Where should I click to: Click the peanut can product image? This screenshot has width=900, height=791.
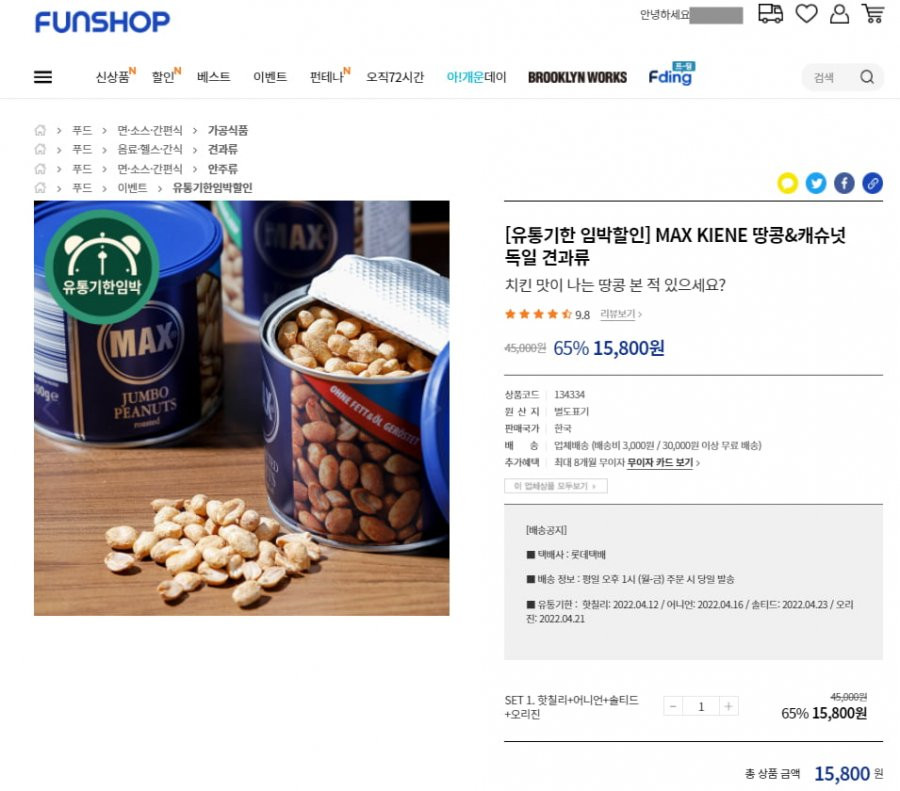click(x=242, y=408)
